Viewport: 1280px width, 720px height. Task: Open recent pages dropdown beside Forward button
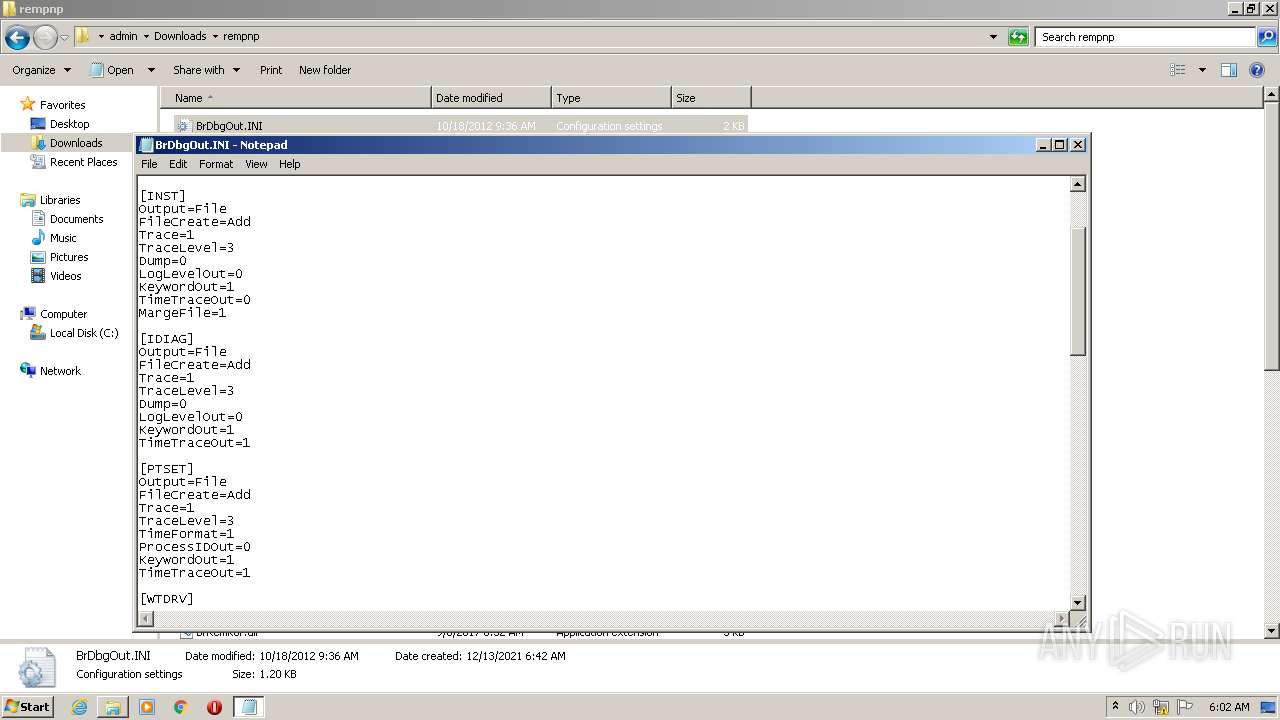pos(64,38)
